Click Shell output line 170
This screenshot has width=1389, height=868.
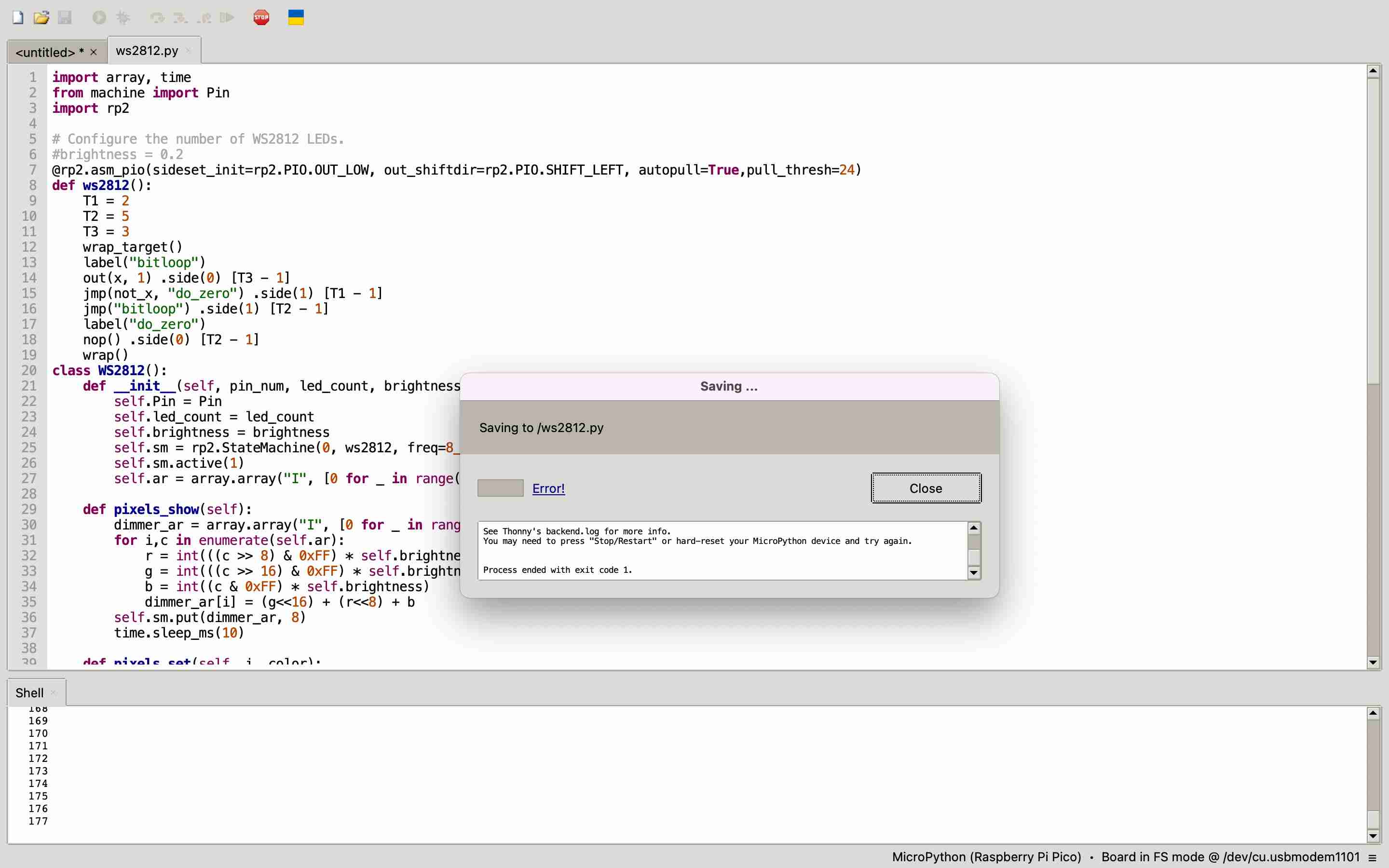pos(38,733)
